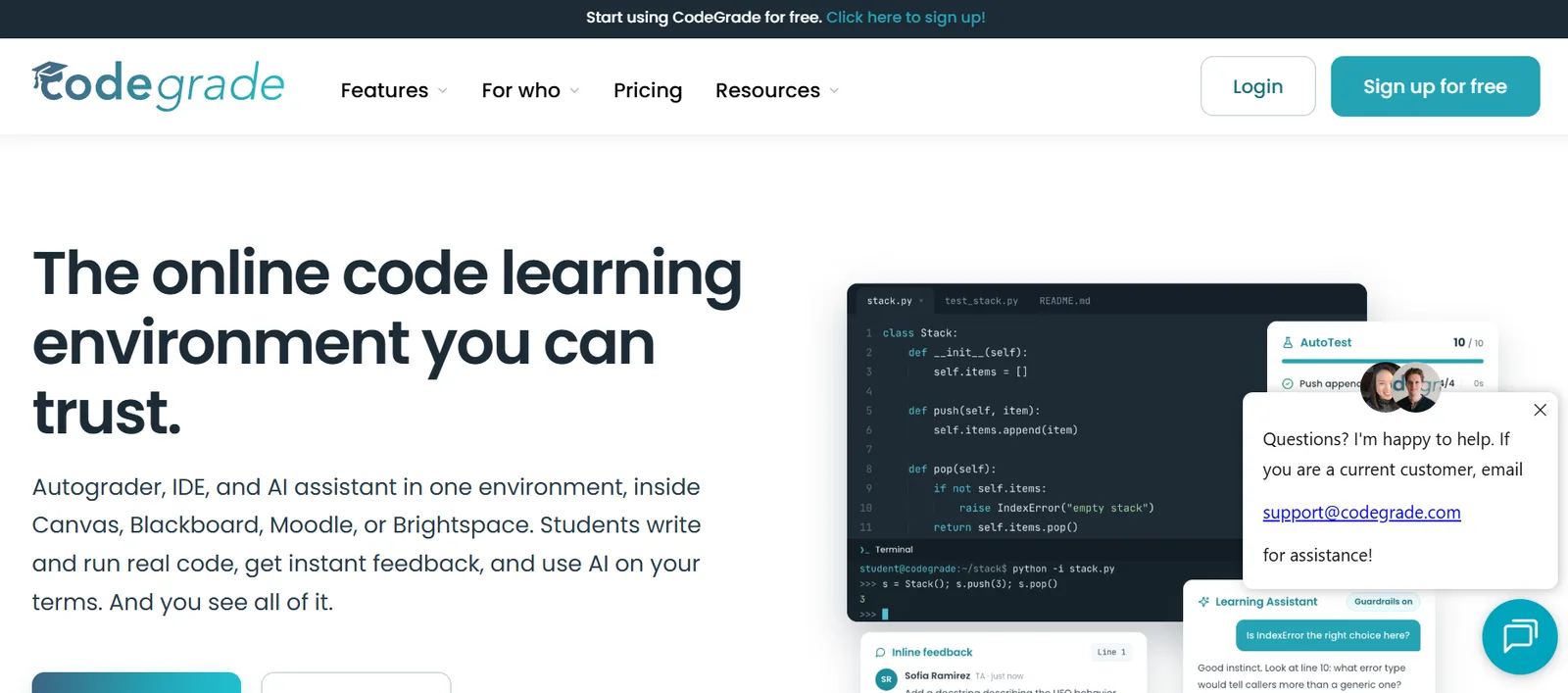This screenshot has height=693, width=1568.
Task: Click the SR avatar of Sofia Ramirez
Action: coord(886,679)
